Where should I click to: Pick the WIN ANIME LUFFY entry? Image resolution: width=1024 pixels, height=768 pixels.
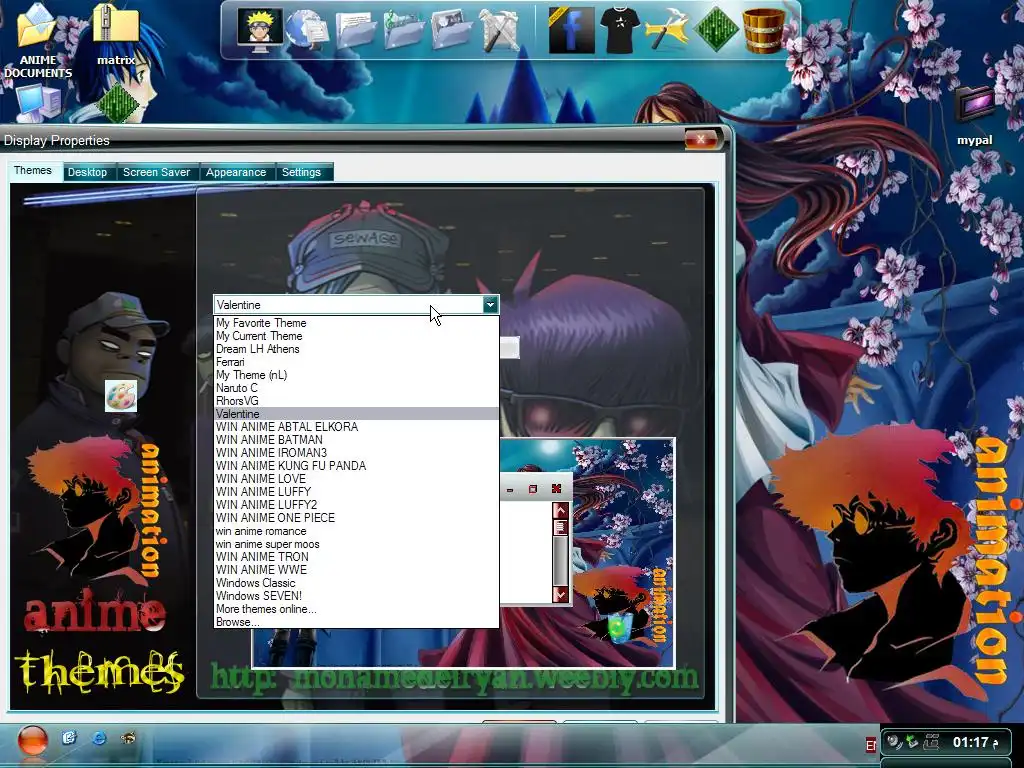[x=357, y=492]
